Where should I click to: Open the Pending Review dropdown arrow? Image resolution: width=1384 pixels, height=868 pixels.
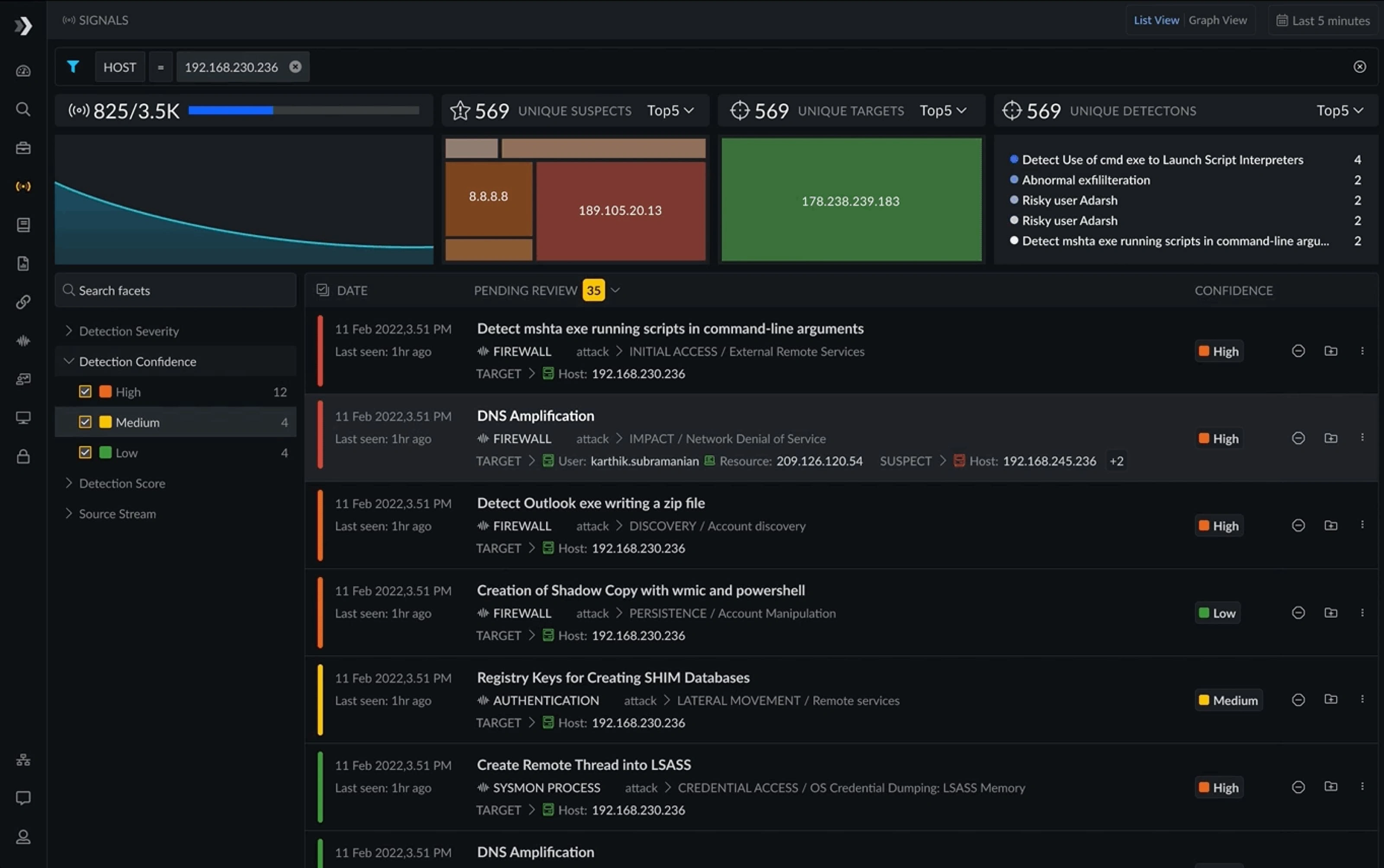coord(615,290)
